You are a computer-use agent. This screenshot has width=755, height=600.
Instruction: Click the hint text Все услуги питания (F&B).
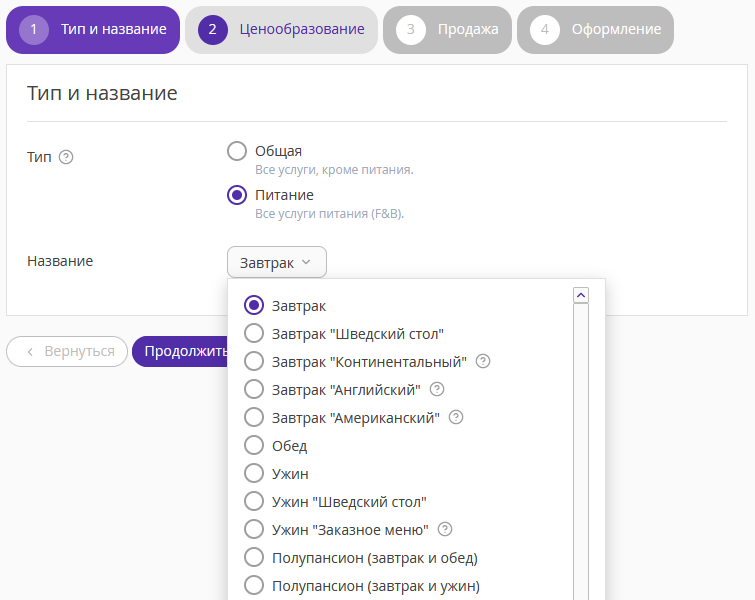pyautogui.click(x=329, y=214)
